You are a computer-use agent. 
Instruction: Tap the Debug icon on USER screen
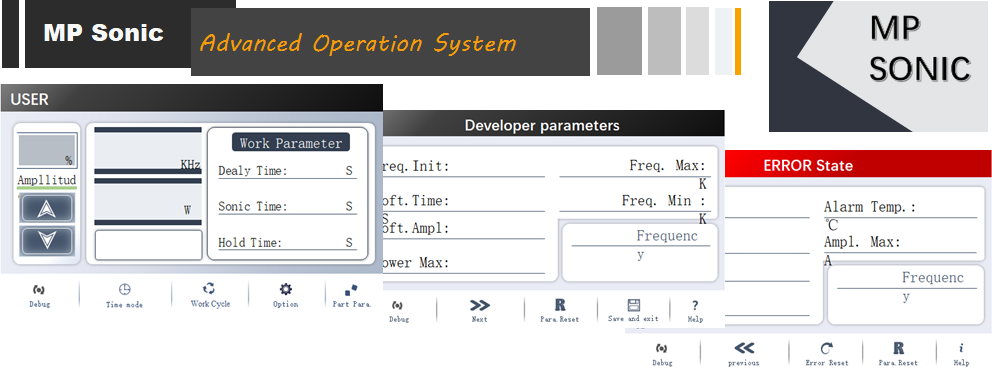point(39,290)
